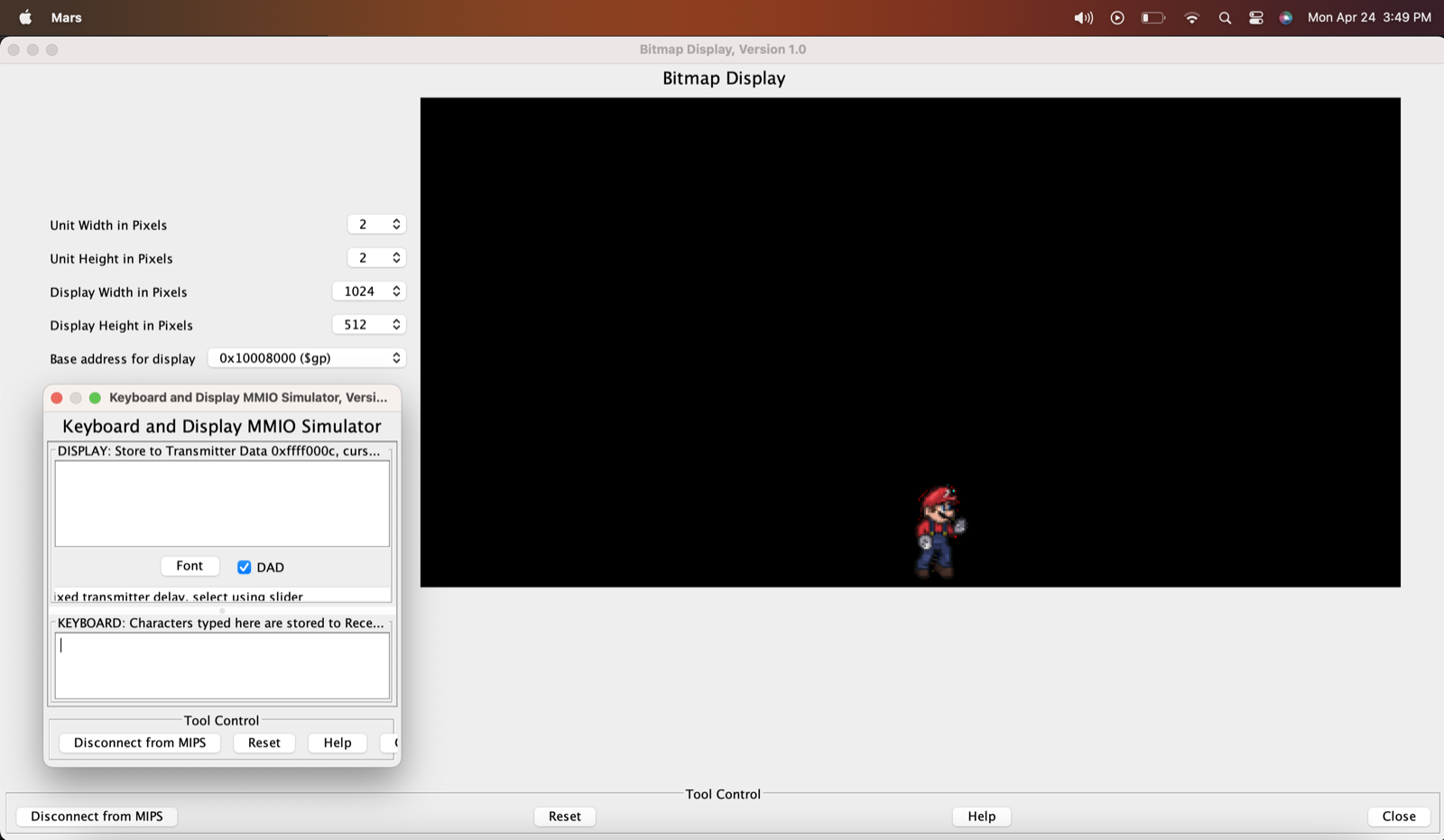Check the battery status icon
The width and height of the screenshot is (1444, 840).
1153,17
